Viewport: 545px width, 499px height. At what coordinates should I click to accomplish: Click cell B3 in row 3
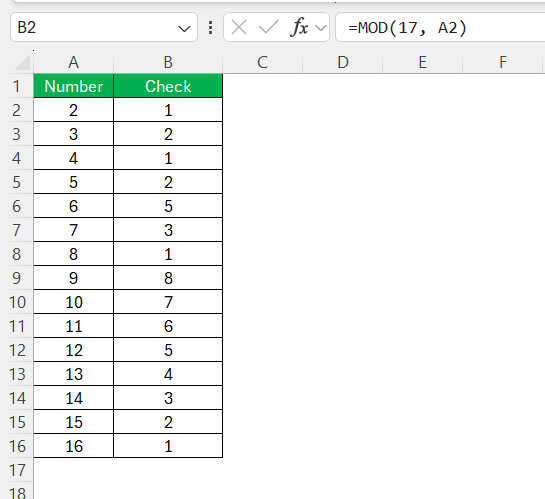[168, 134]
